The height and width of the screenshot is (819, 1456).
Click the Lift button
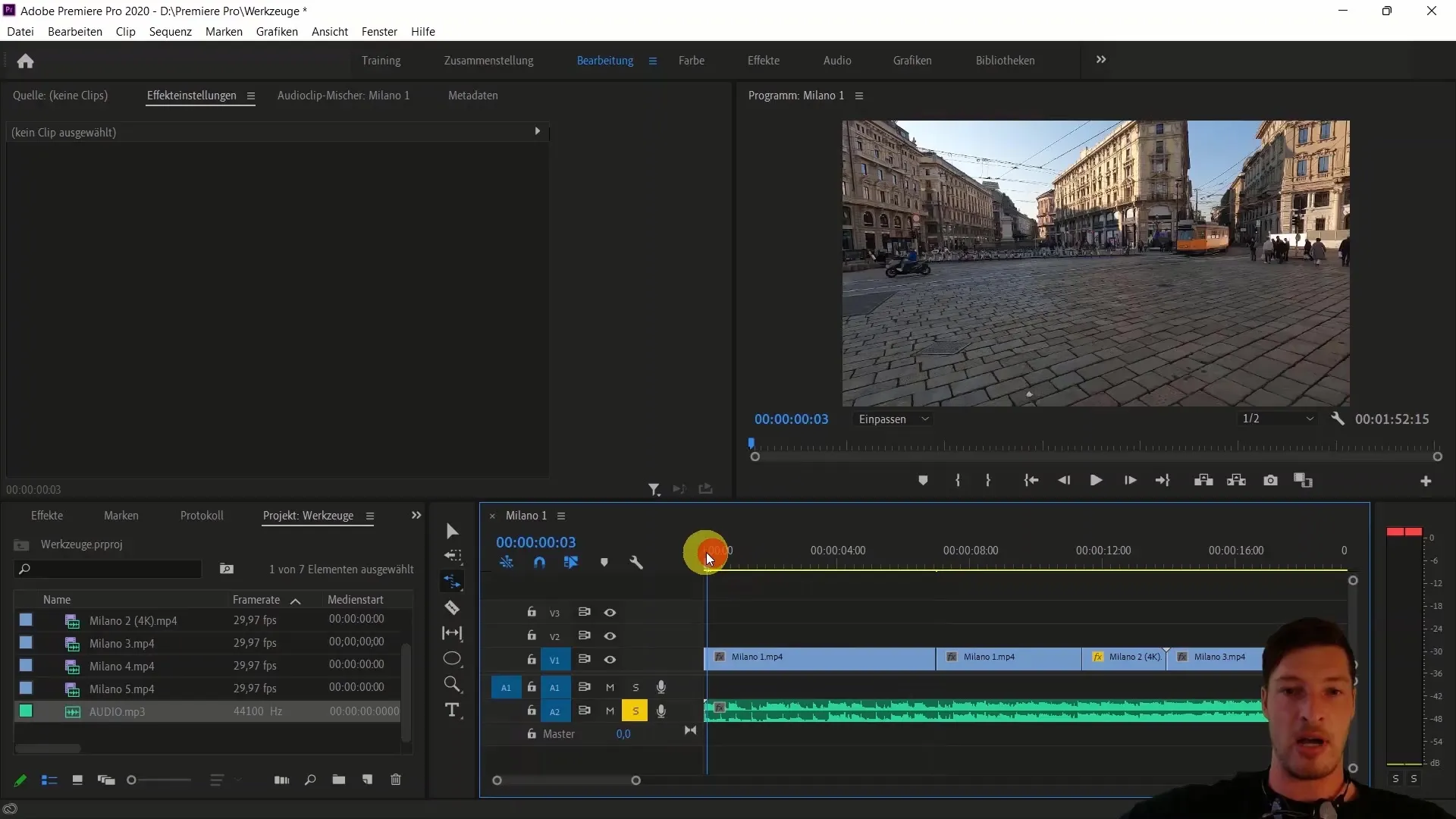(x=1203, y=480)
